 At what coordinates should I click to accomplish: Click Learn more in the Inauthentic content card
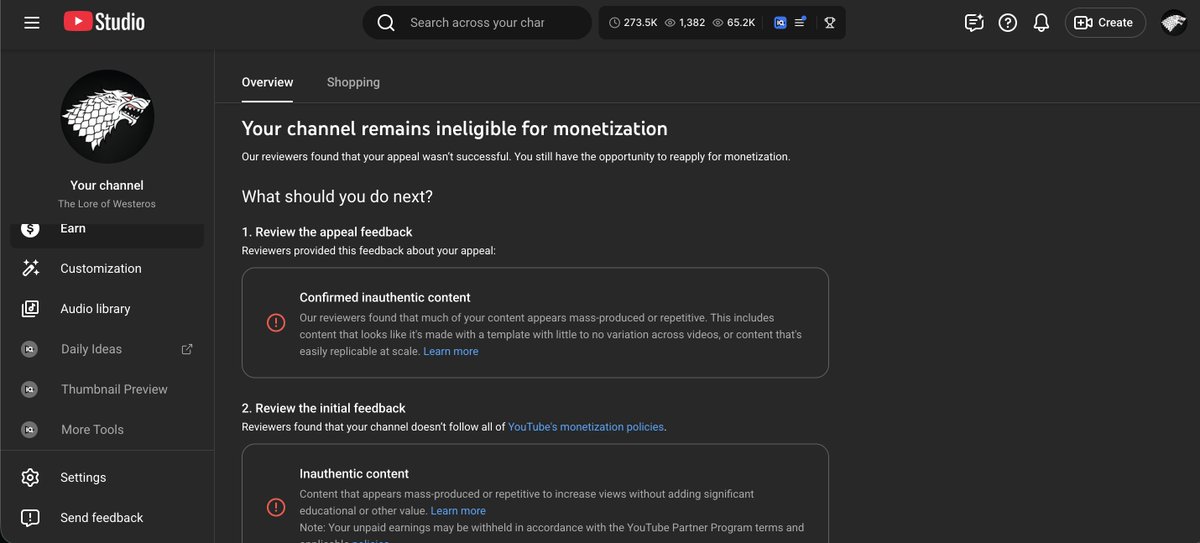pyautogui.click(x=458, y=511)
